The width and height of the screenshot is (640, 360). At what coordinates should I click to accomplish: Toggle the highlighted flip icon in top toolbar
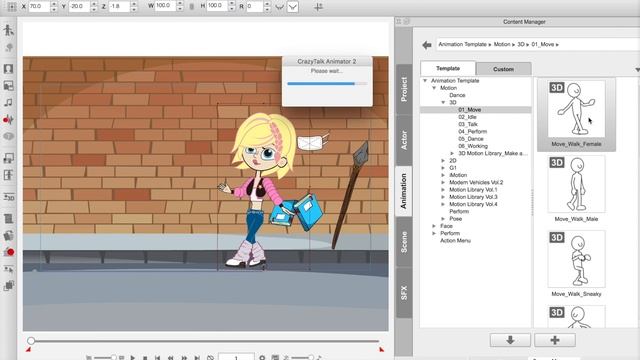click(x=293, y=7)
